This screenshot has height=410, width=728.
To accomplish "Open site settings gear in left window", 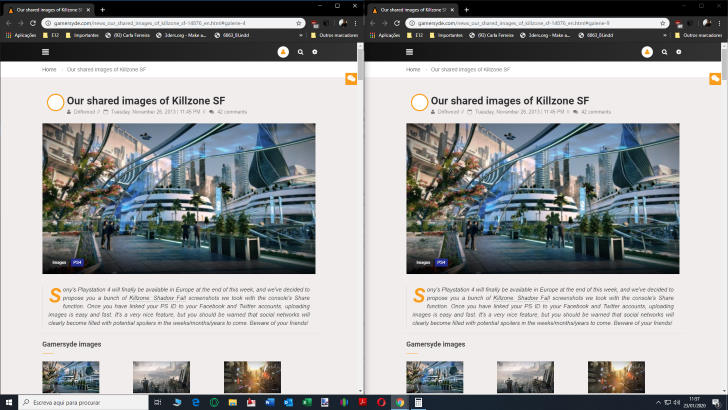I will tap(315, 52).
